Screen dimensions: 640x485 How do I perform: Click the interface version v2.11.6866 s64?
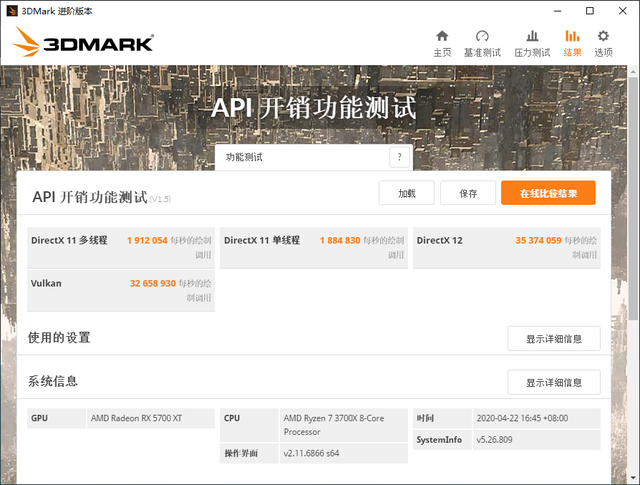[x=311, y=453]
